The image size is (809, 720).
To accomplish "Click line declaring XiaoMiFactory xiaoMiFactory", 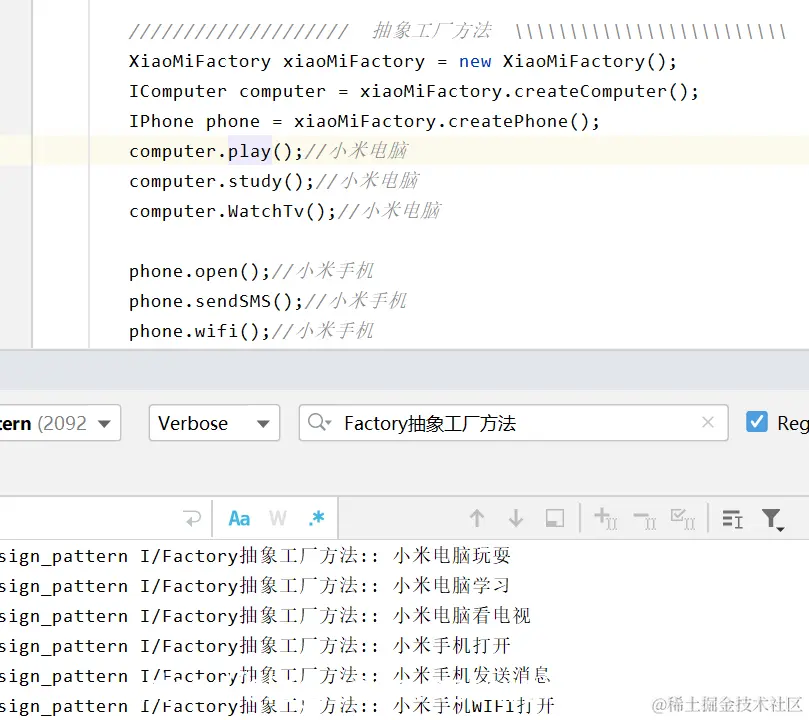I will [402, 61].
